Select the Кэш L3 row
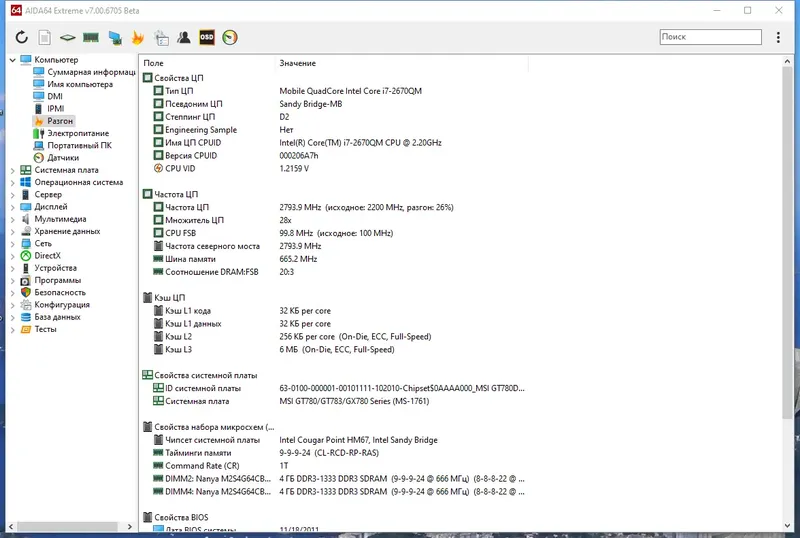The image size is (800, 538). tap(337, 349)
